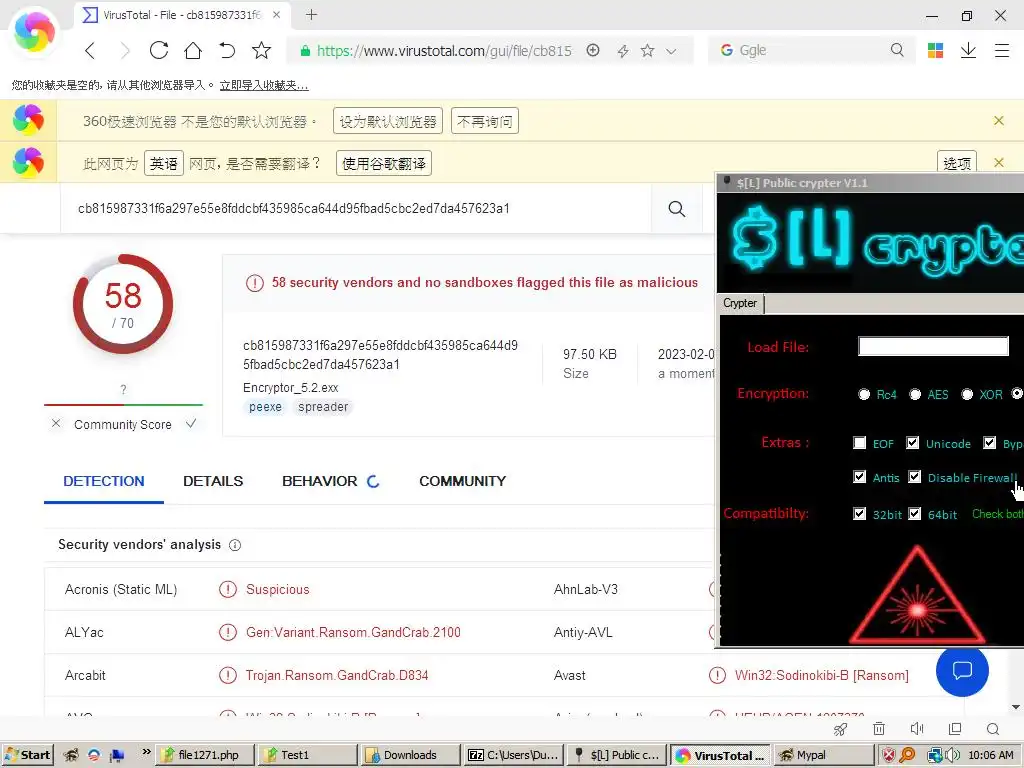
Task: Switch to the DETAILS tab
Action: (x=213, y=481)
